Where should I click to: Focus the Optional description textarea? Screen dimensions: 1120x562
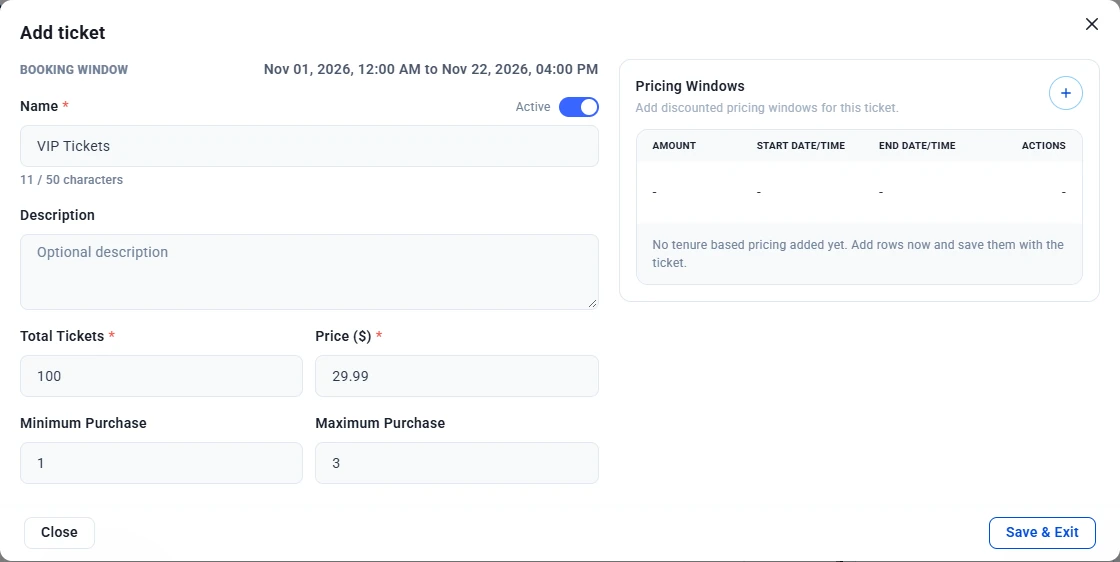309,272
